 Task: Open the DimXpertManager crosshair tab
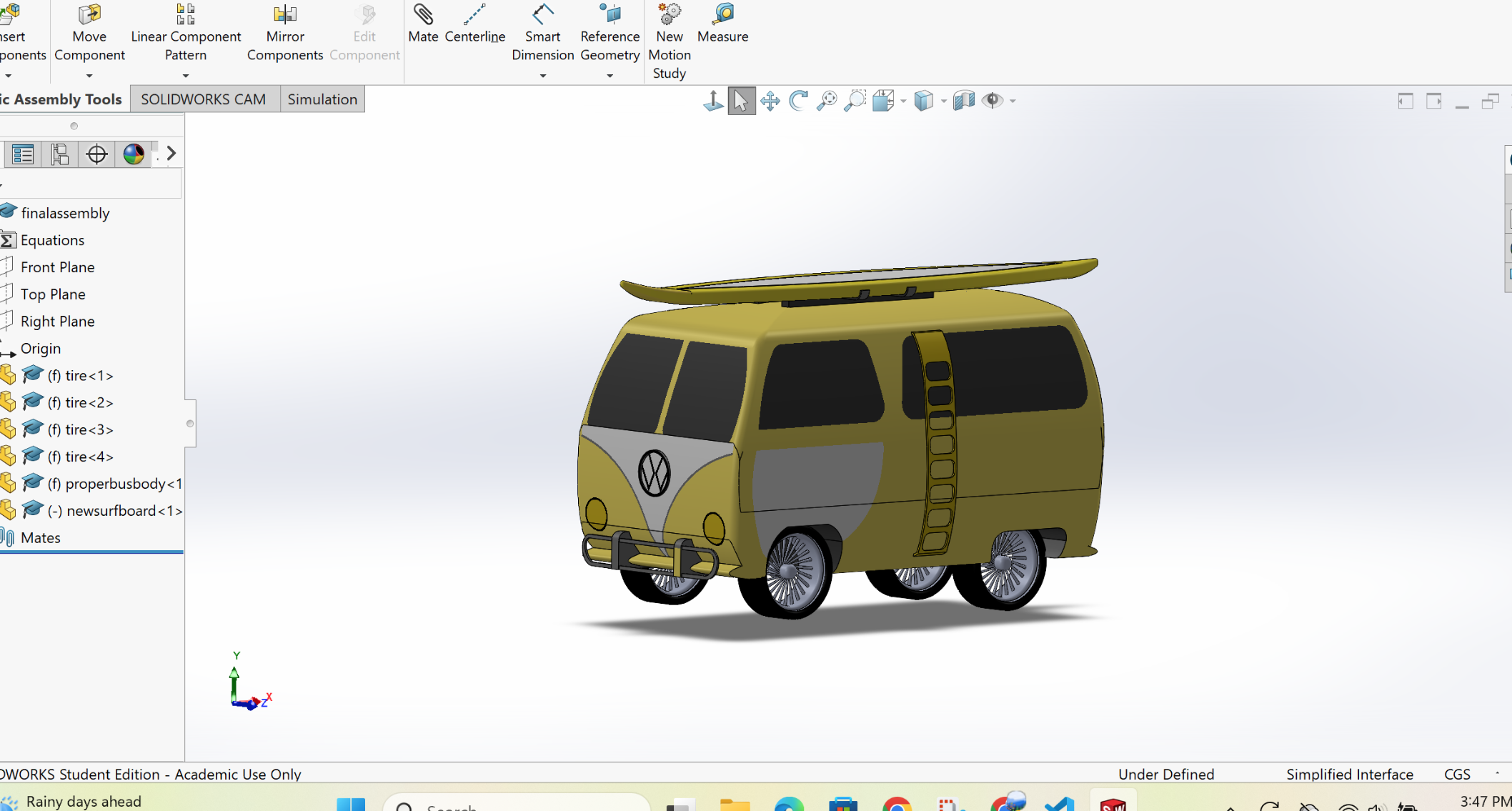click(x=96, y=154)
